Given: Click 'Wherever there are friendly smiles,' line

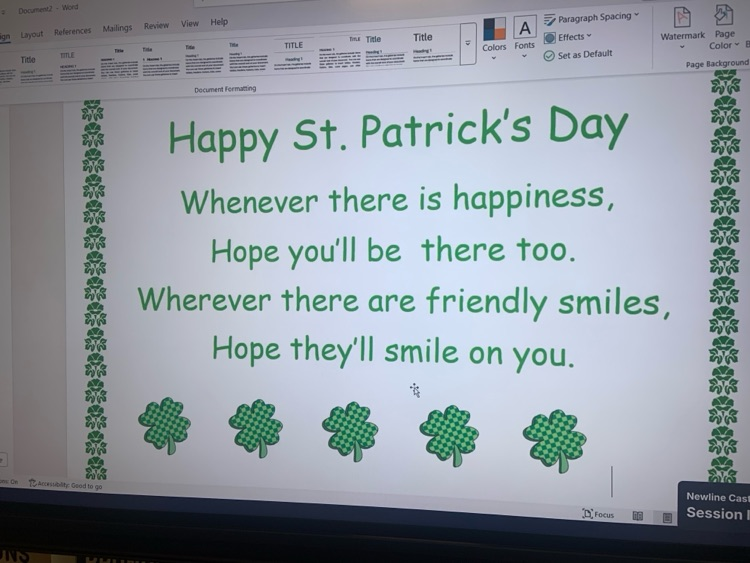Looking at the screenshot, I should pyautogui.click(x=404, y=301).
